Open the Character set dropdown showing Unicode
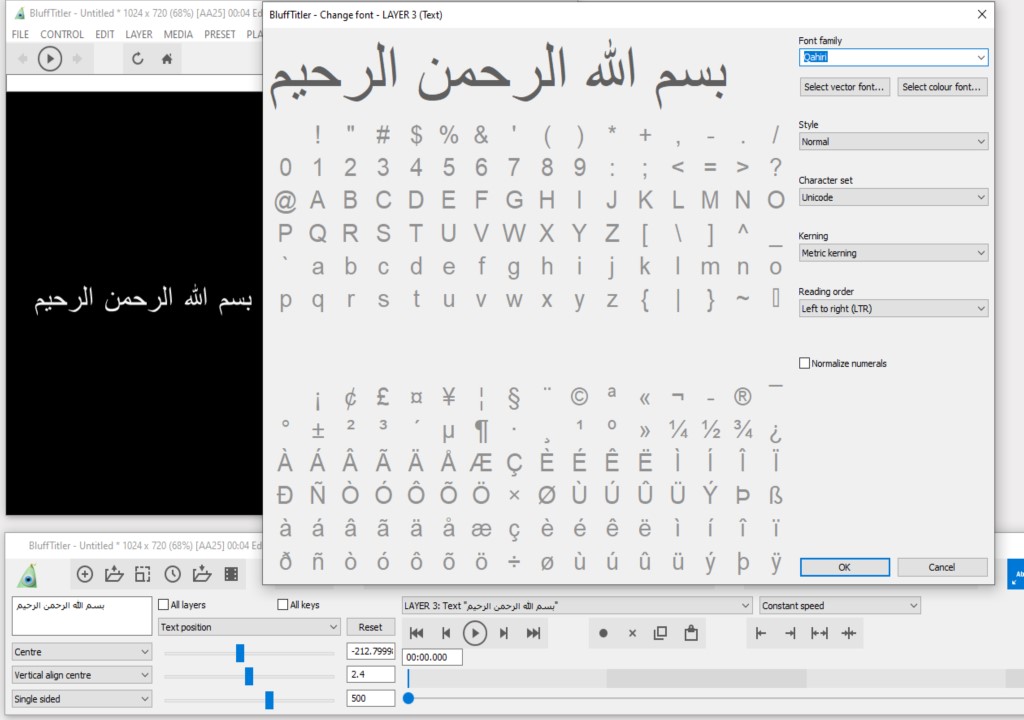The height and width of the screenshot is (720, 1024). tap(893, 197)
